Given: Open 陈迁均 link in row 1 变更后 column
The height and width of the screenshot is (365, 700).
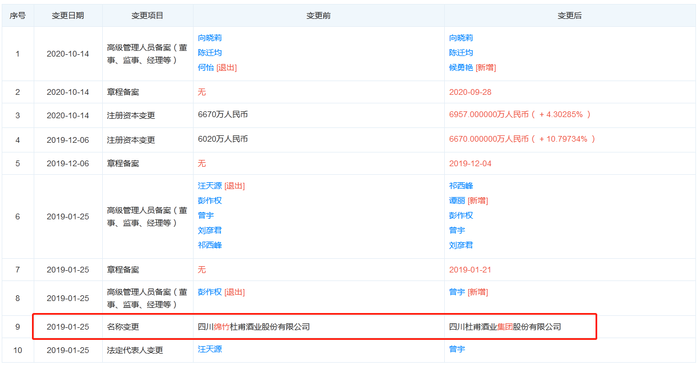Looking at the screenshot, I should (x=461, y=53).
